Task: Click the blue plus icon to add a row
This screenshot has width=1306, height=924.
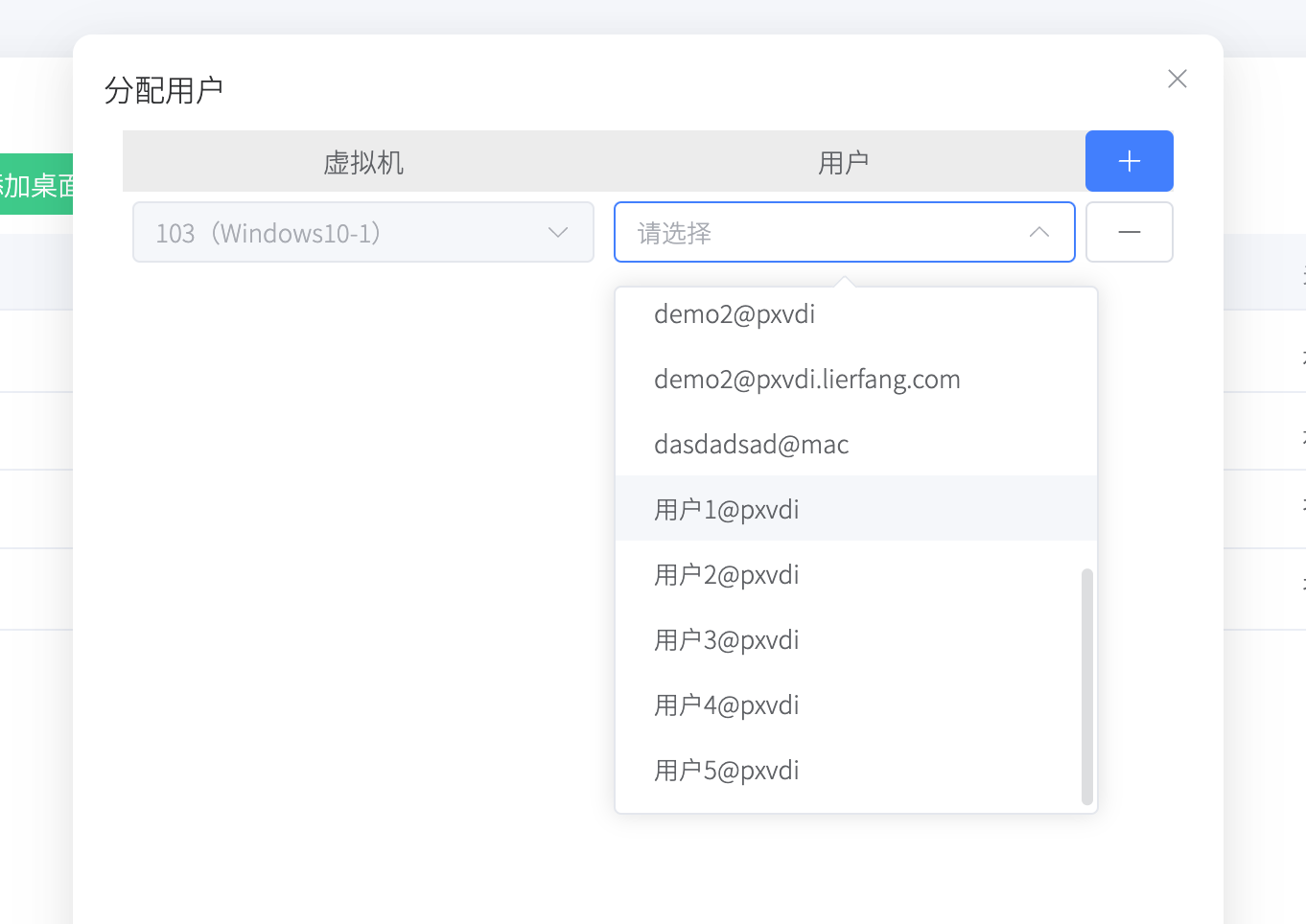Action: pos(1129,161)
